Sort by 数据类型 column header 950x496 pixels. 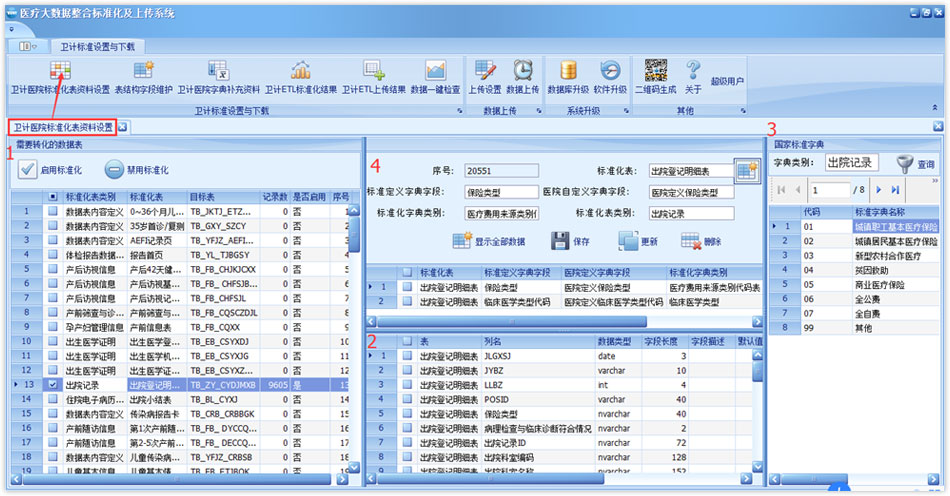click(617, 342)
